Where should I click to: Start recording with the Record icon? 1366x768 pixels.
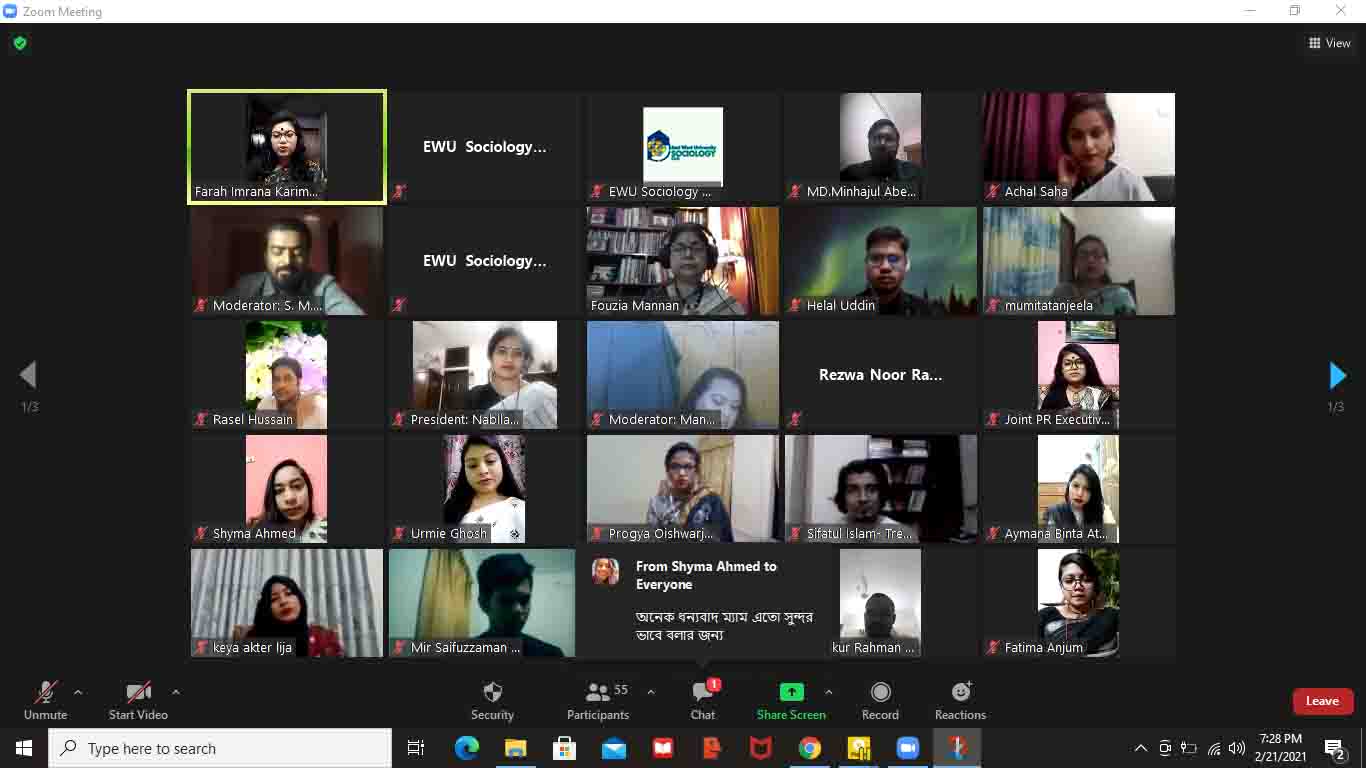click(880, 692)
